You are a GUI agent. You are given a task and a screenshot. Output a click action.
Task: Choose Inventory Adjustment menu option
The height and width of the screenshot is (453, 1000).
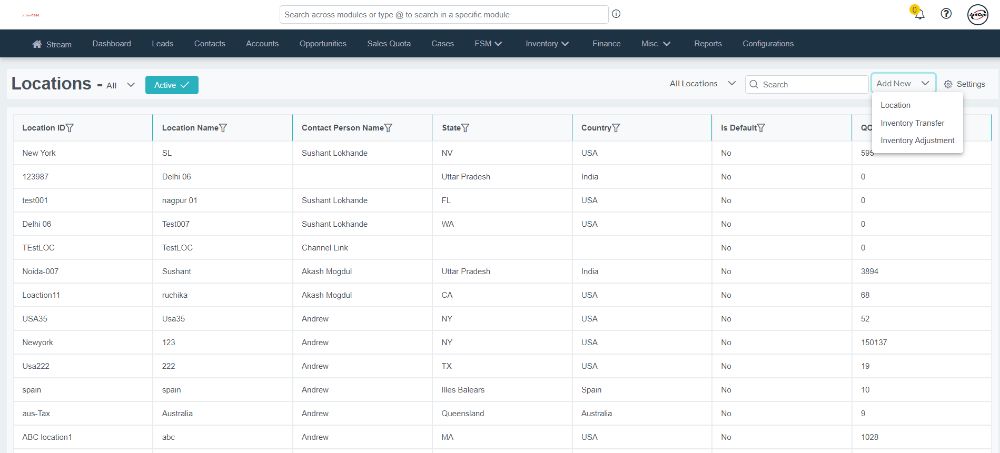917,141
